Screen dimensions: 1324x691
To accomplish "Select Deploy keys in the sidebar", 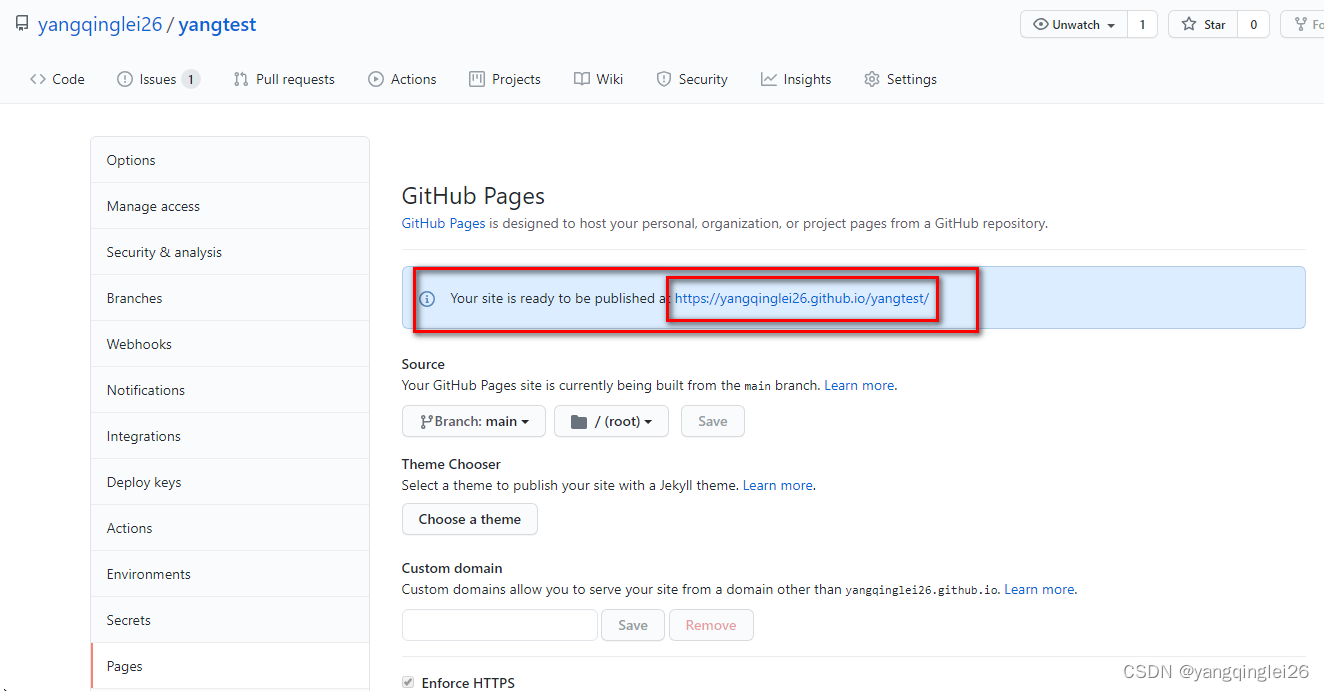I will click(x=230, y=482).
